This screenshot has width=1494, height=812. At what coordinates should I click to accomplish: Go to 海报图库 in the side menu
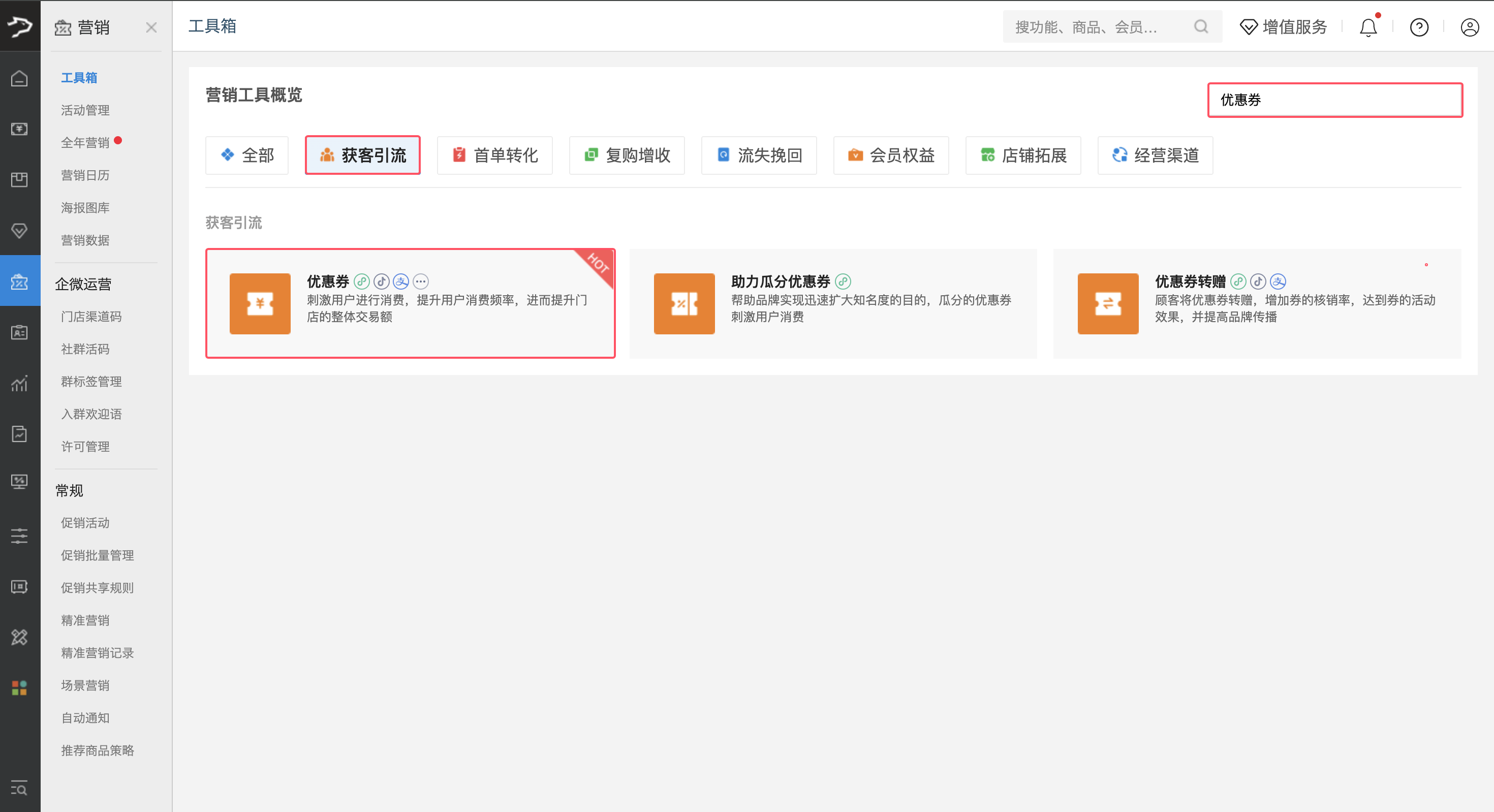[85, 208]
